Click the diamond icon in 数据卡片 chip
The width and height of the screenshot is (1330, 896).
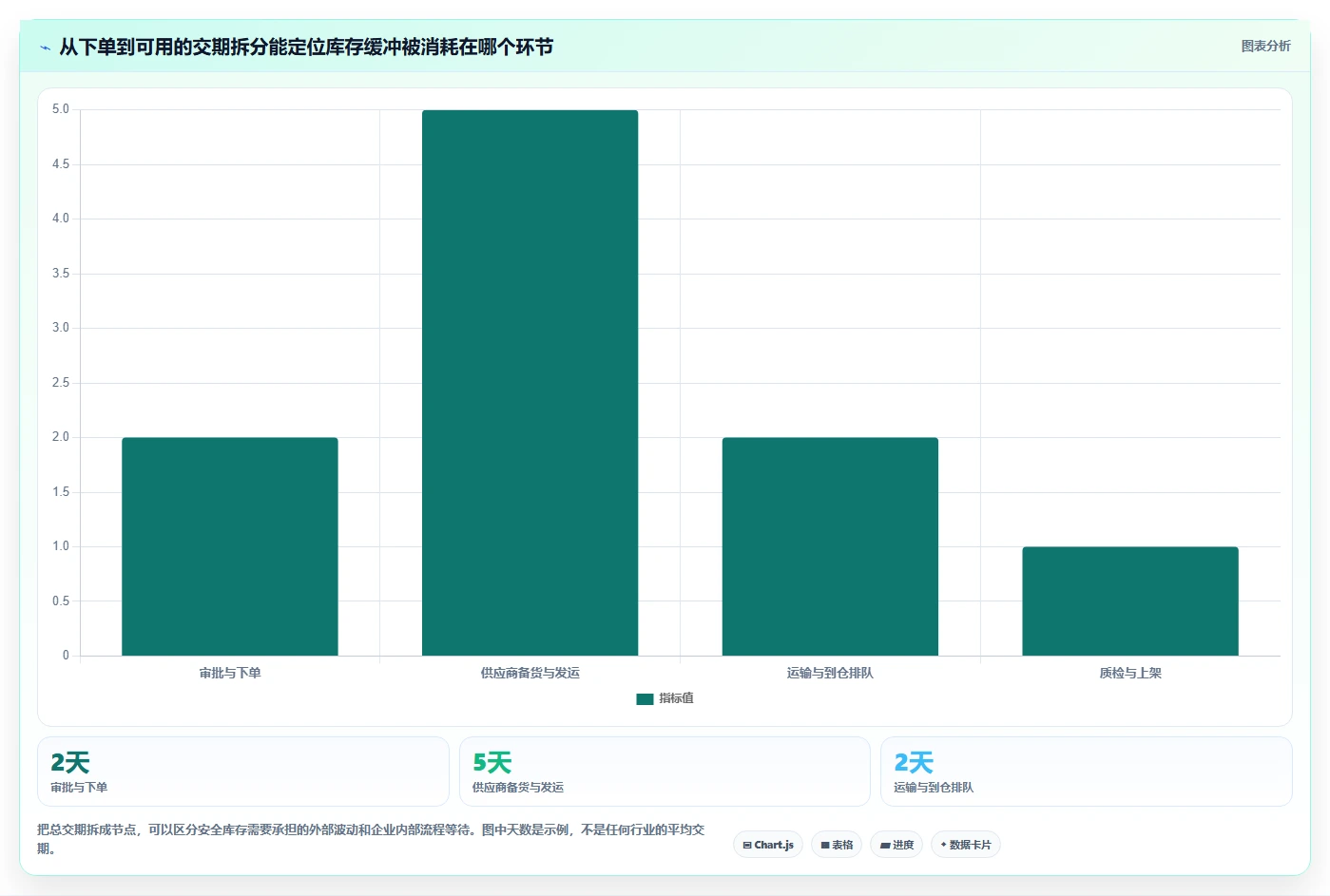943,845
